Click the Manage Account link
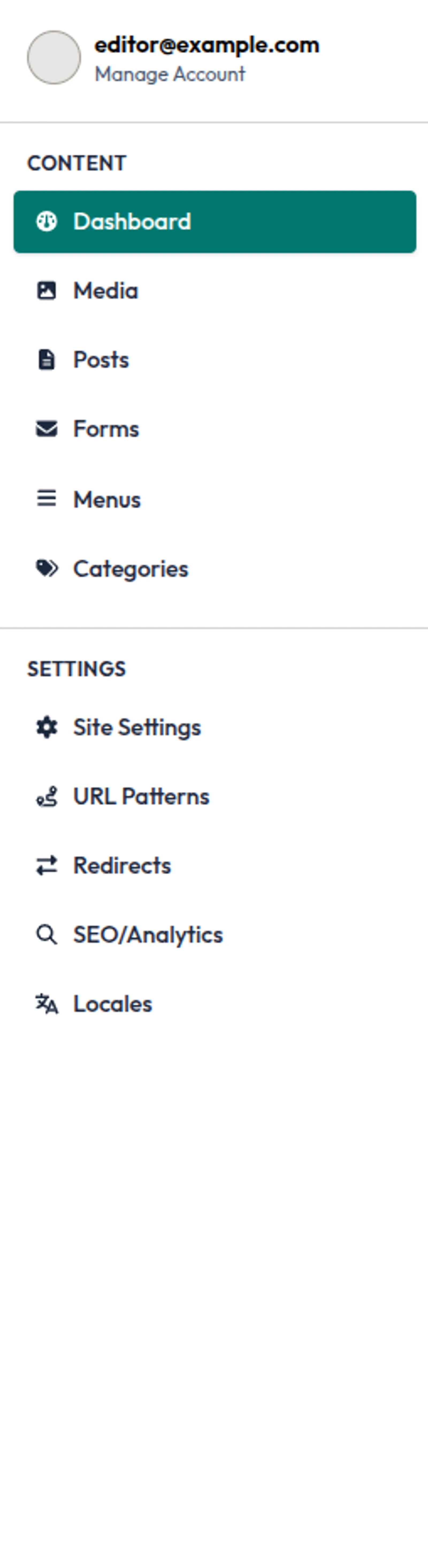428x1568 pixels. (170, 74)
